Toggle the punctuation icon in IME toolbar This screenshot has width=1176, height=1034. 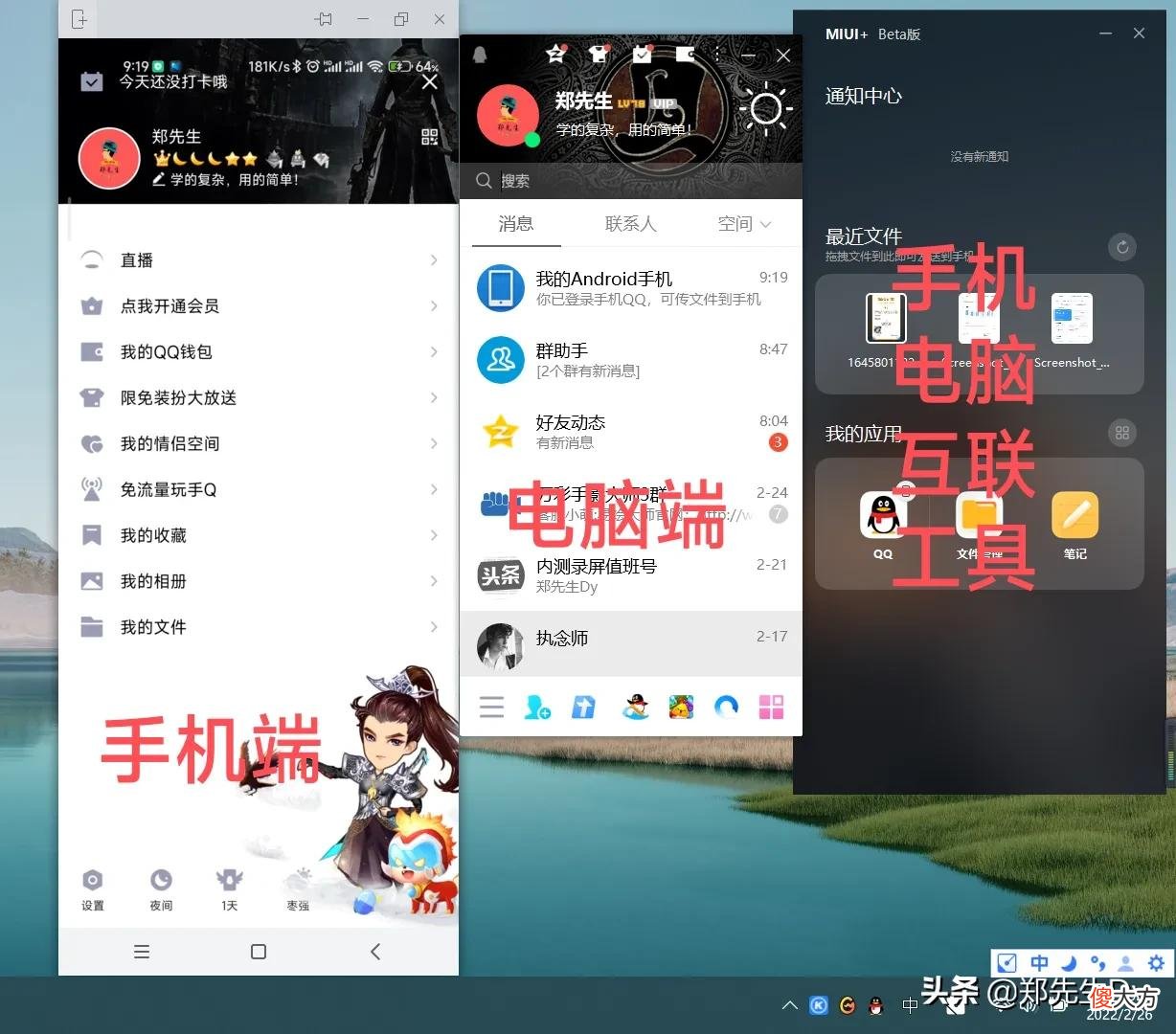click(x=1097, y=963)
